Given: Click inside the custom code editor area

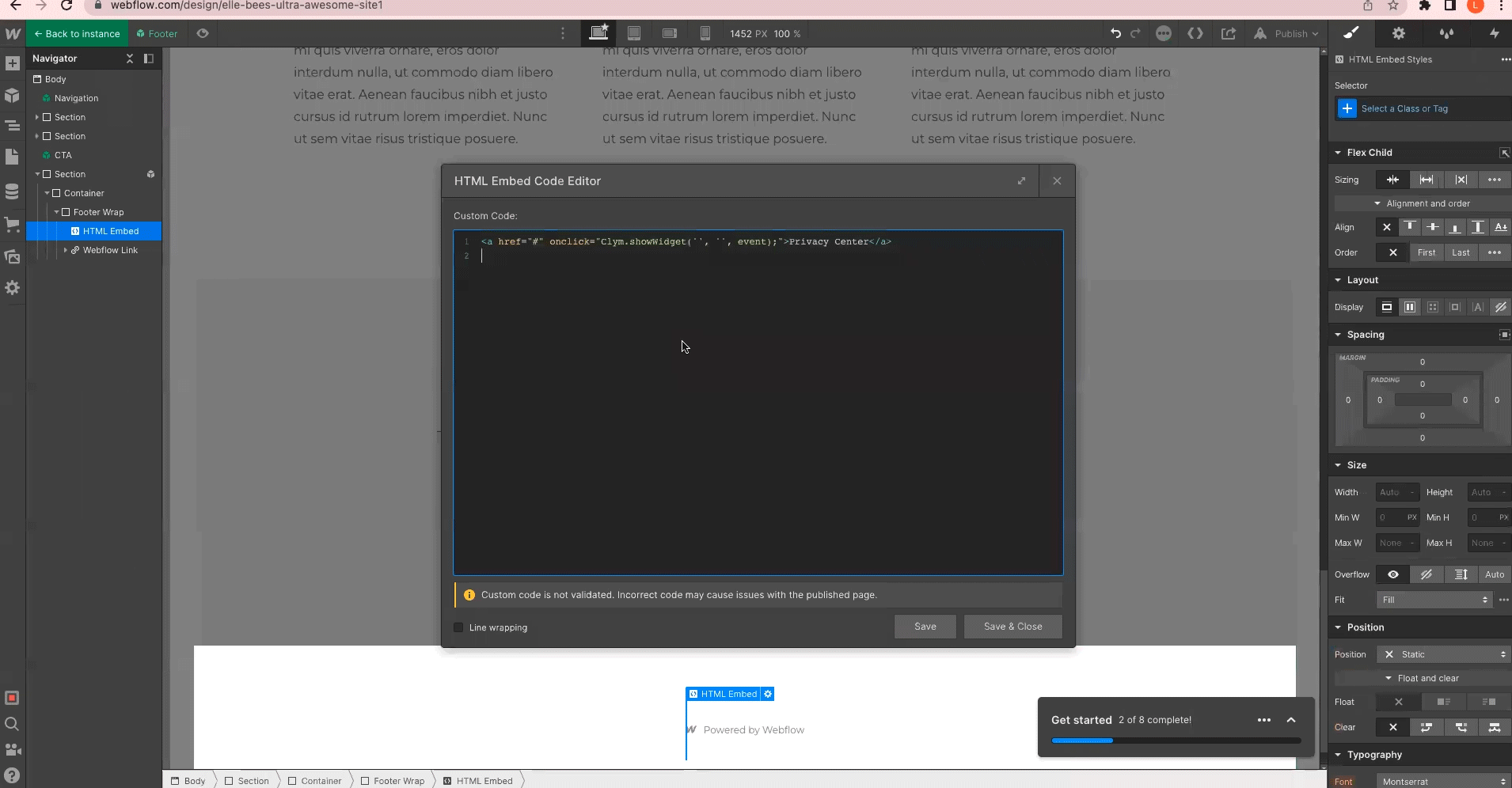Looking at the screenshot, I should [x=758, y=403].
